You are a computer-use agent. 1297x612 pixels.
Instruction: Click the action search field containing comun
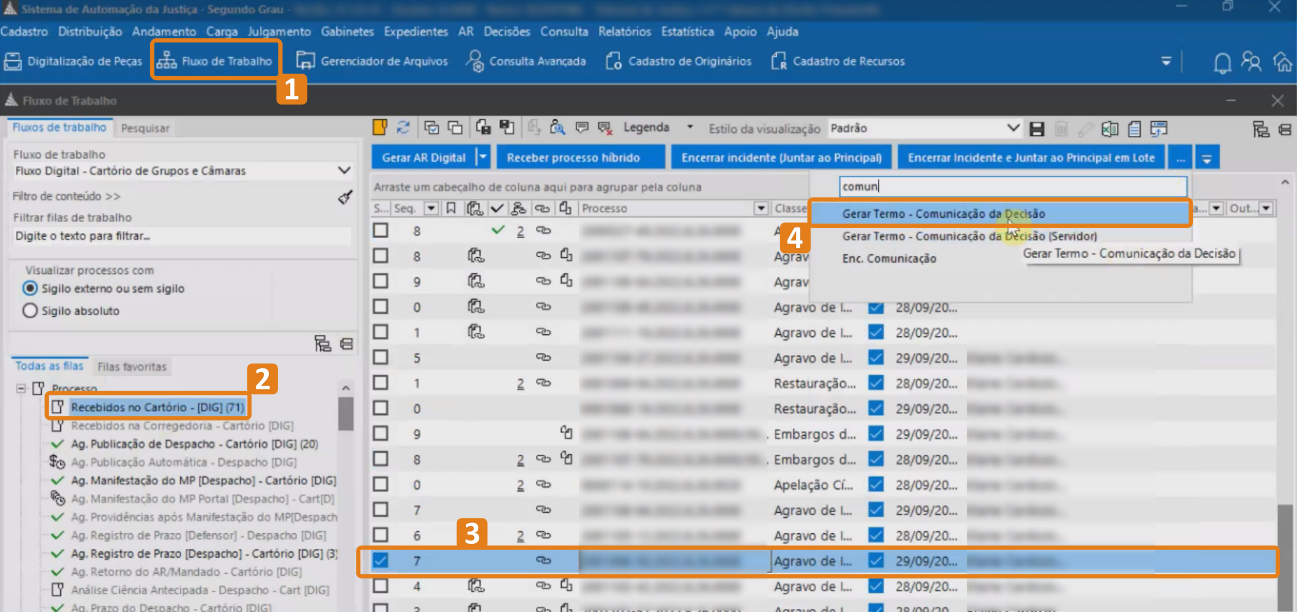click(1013, 186)
